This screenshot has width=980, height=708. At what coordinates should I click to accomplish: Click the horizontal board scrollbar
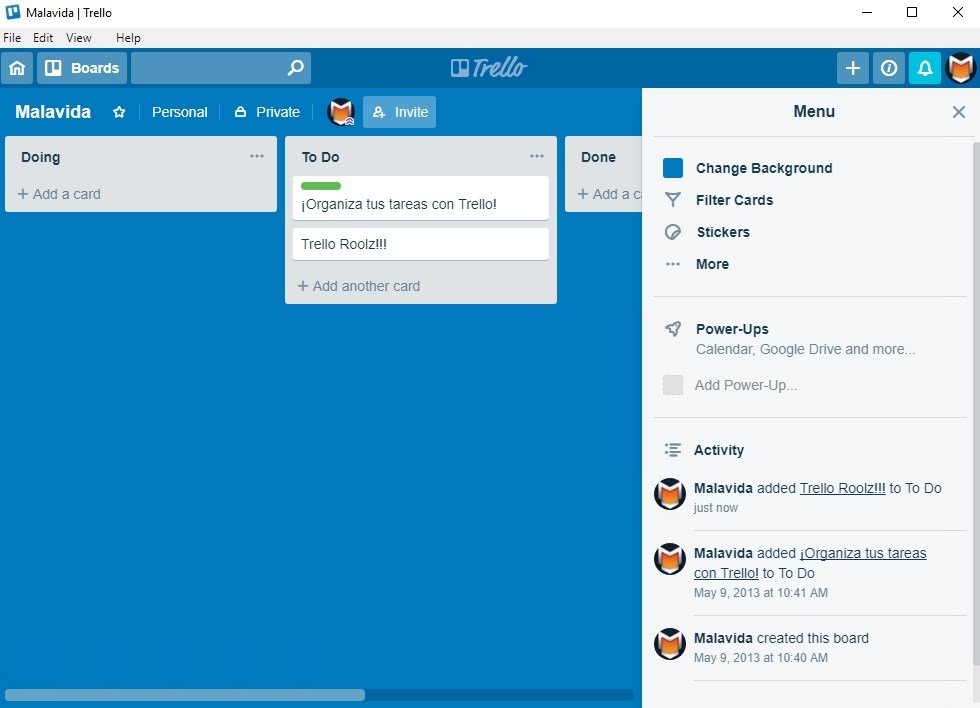(x=185, y=695)
